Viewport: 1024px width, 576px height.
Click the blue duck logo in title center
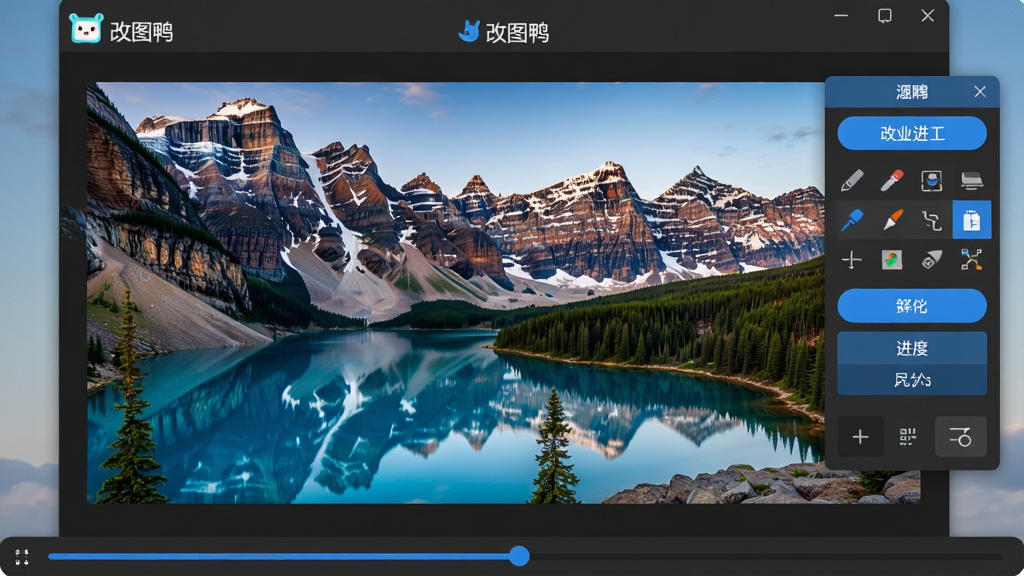click(x=469, y=31)
